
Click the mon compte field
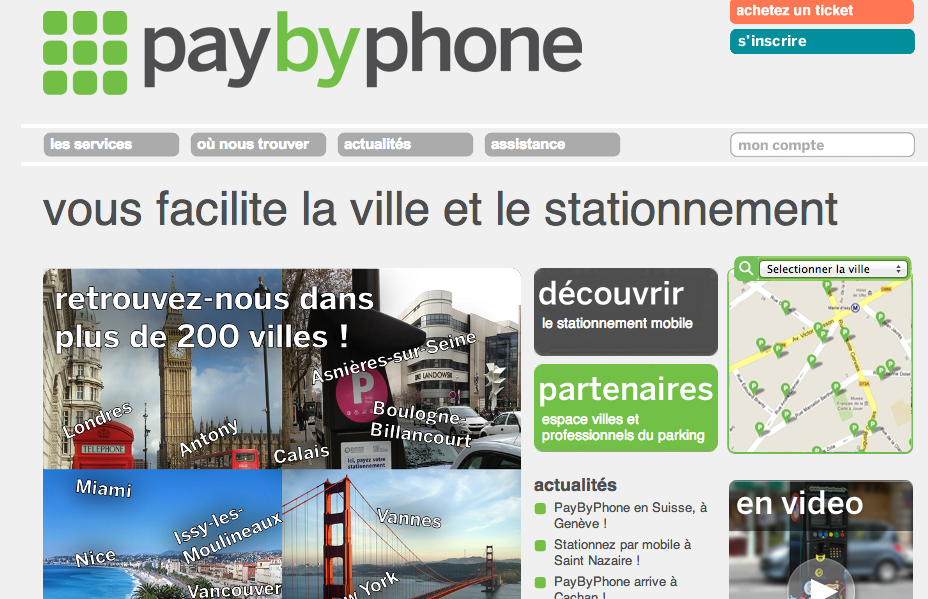[822, 145]
